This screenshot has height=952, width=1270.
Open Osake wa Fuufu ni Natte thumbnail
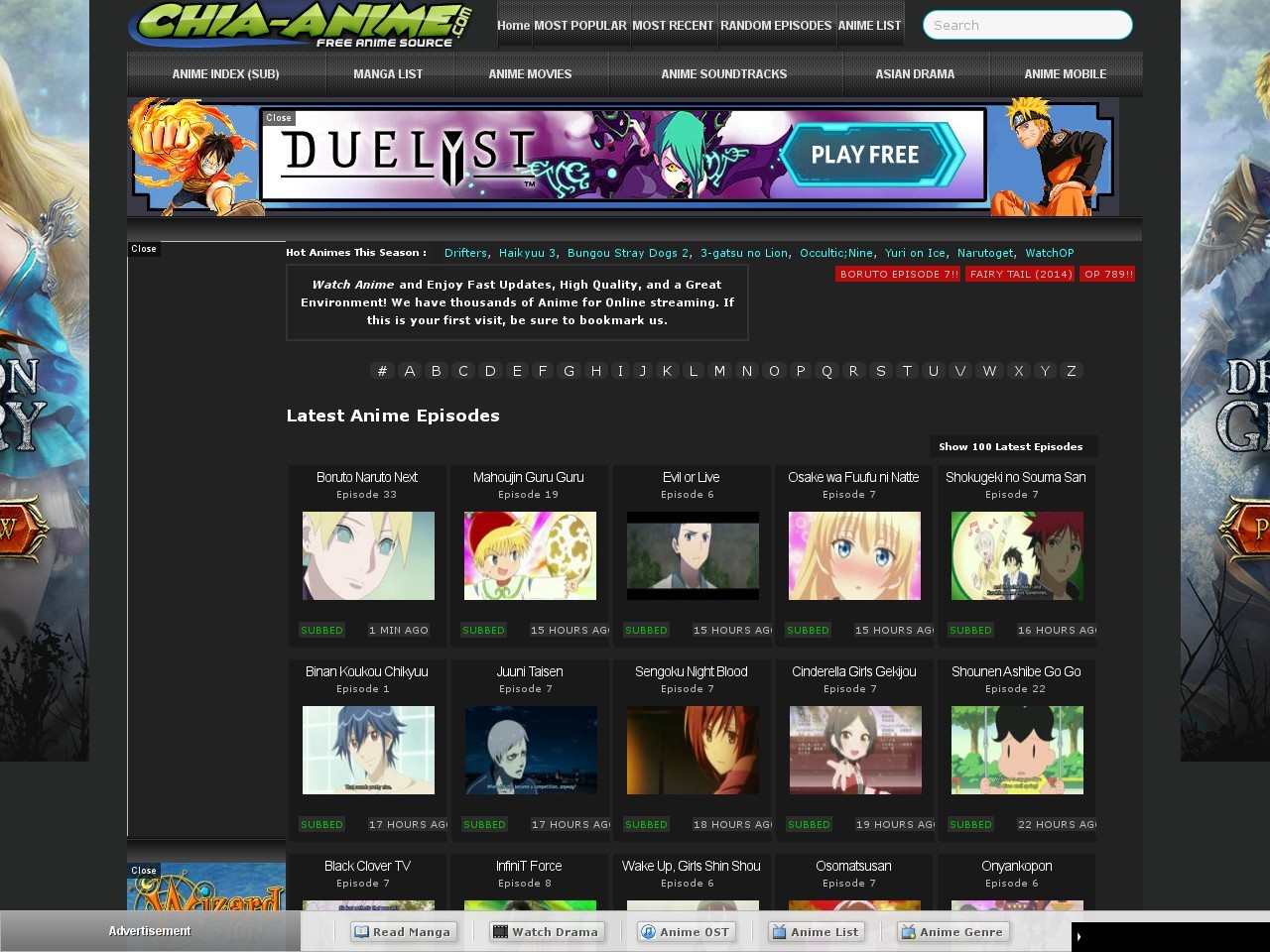click(x=854, y=555)
